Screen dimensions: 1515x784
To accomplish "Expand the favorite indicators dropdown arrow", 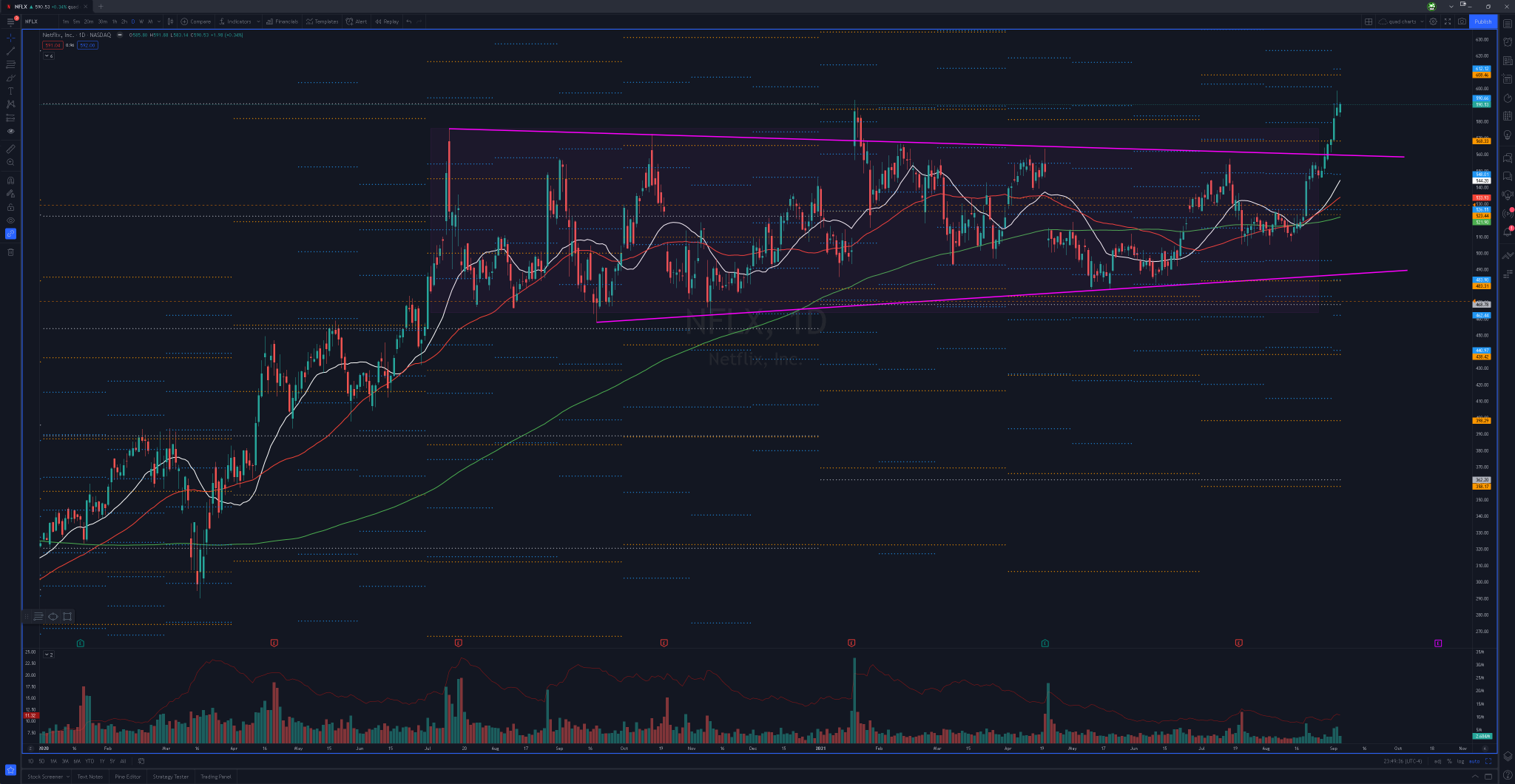I will coord(258,21).
